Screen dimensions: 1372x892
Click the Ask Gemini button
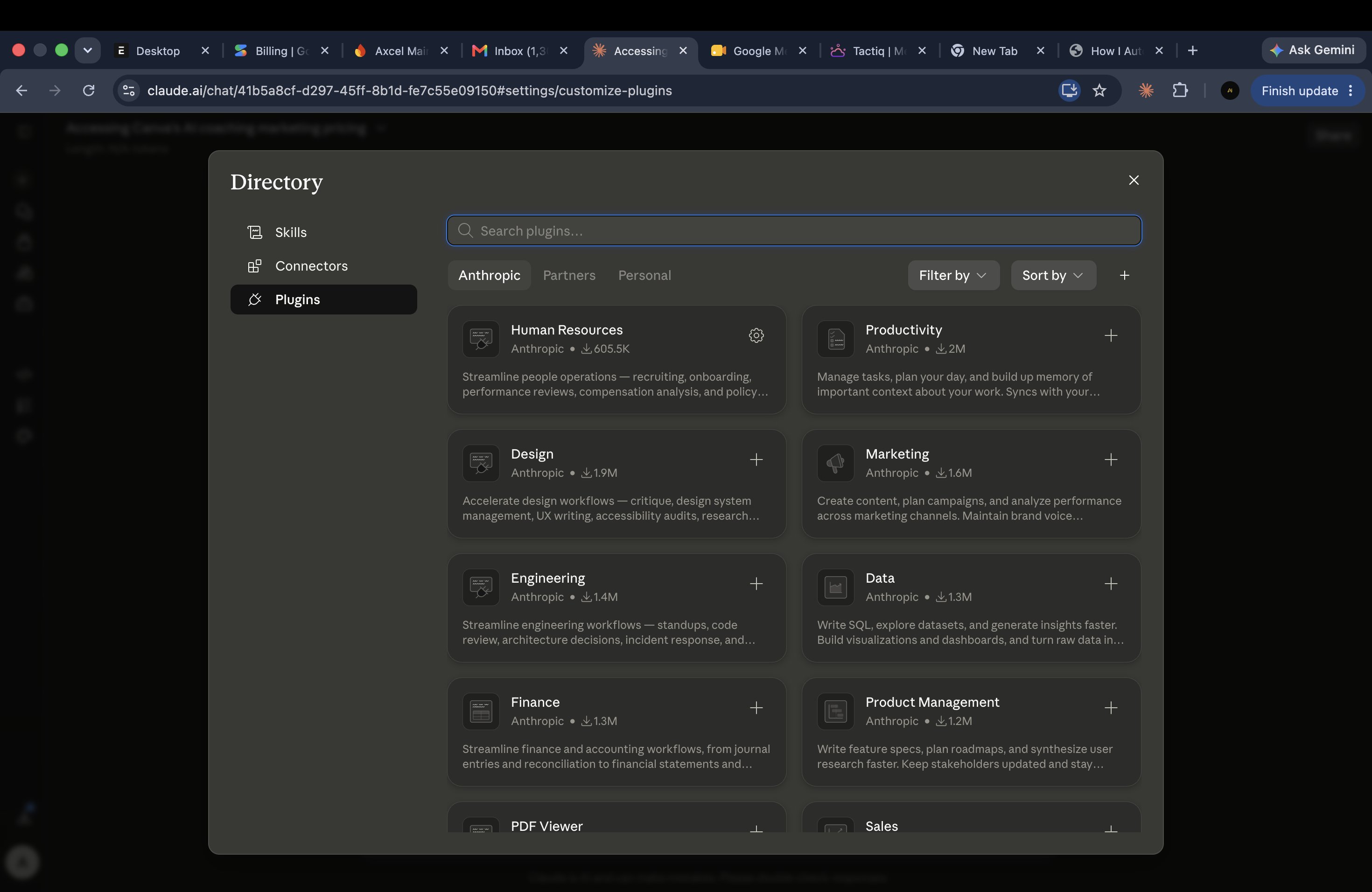pyautogui.click(x=1313, y=50)
